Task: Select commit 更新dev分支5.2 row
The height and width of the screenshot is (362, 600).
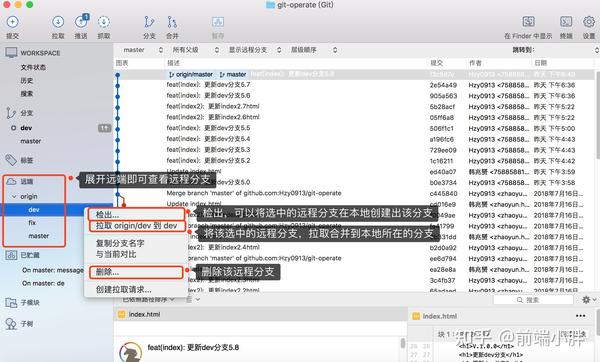Action: [x=354, y=161]
